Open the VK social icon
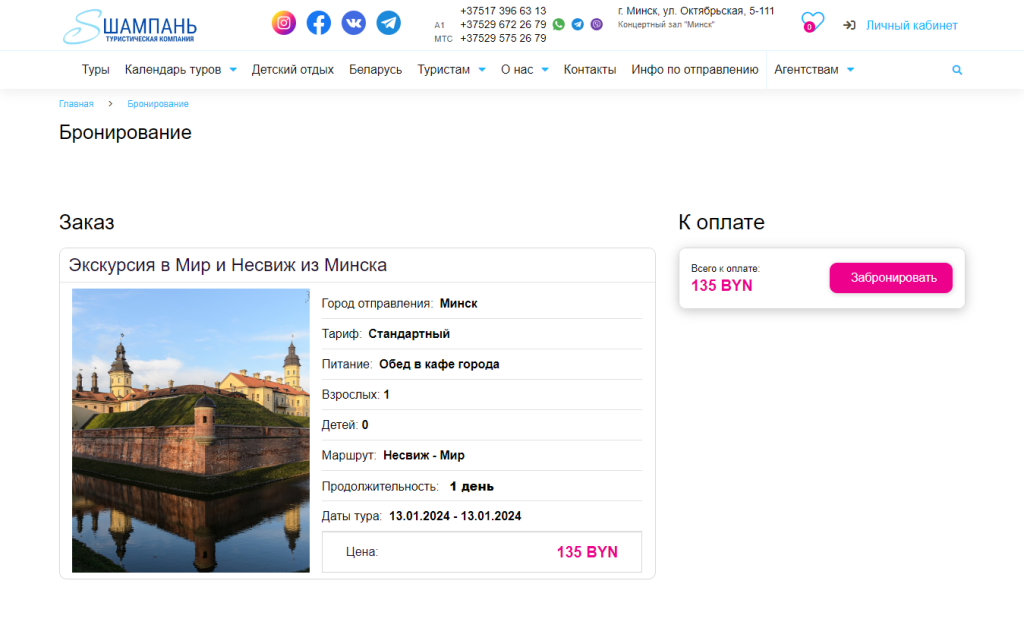 [353, 23]
